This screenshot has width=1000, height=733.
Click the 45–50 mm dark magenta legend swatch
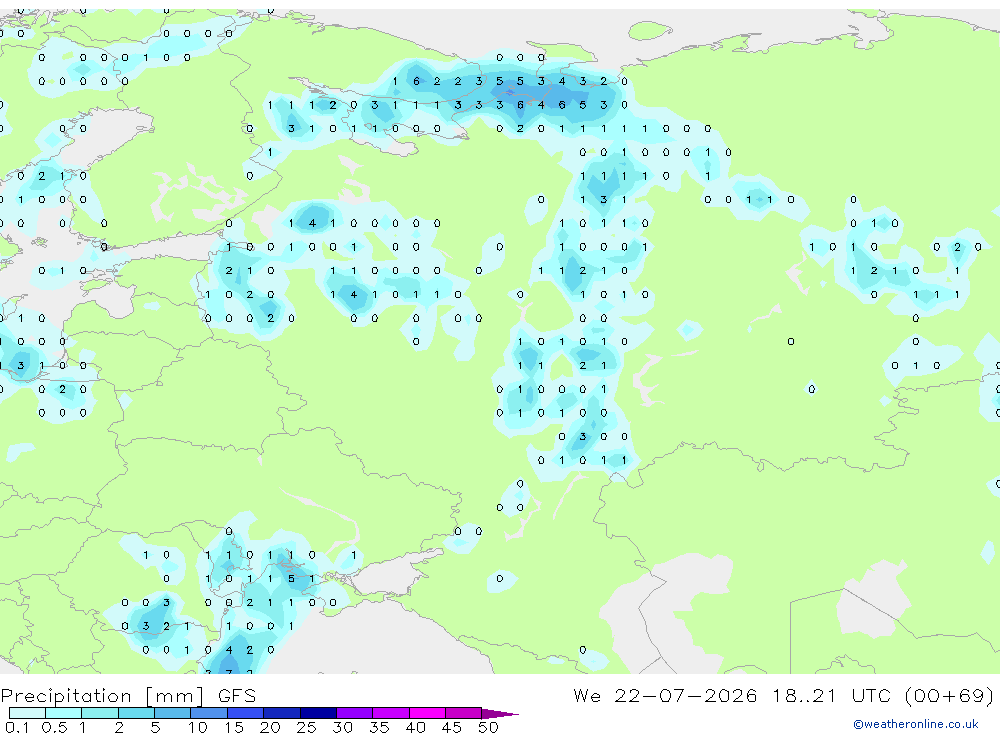point(464,713)
